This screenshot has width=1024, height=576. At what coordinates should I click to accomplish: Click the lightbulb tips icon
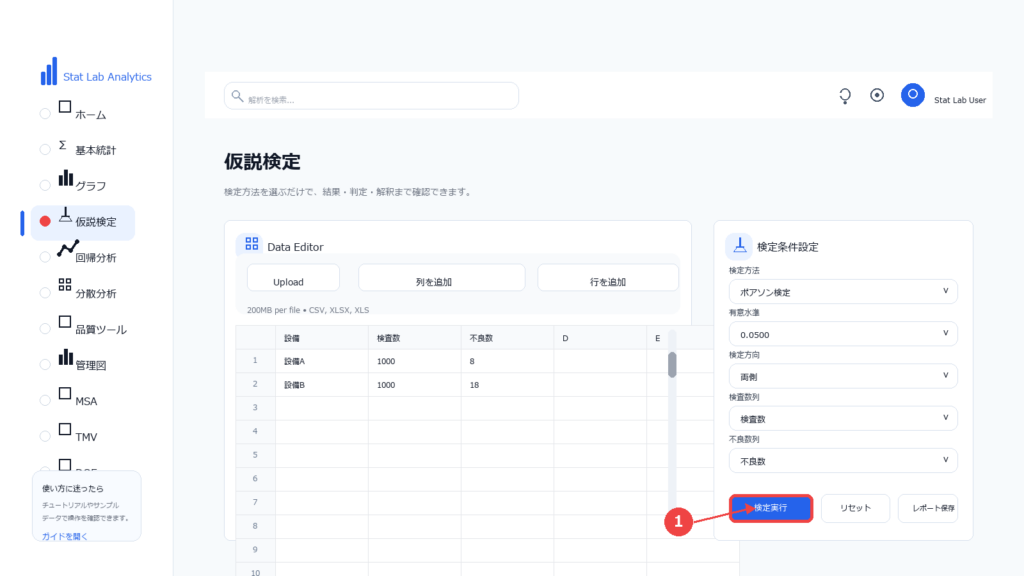pyautogui.click(x=845, y=96)
